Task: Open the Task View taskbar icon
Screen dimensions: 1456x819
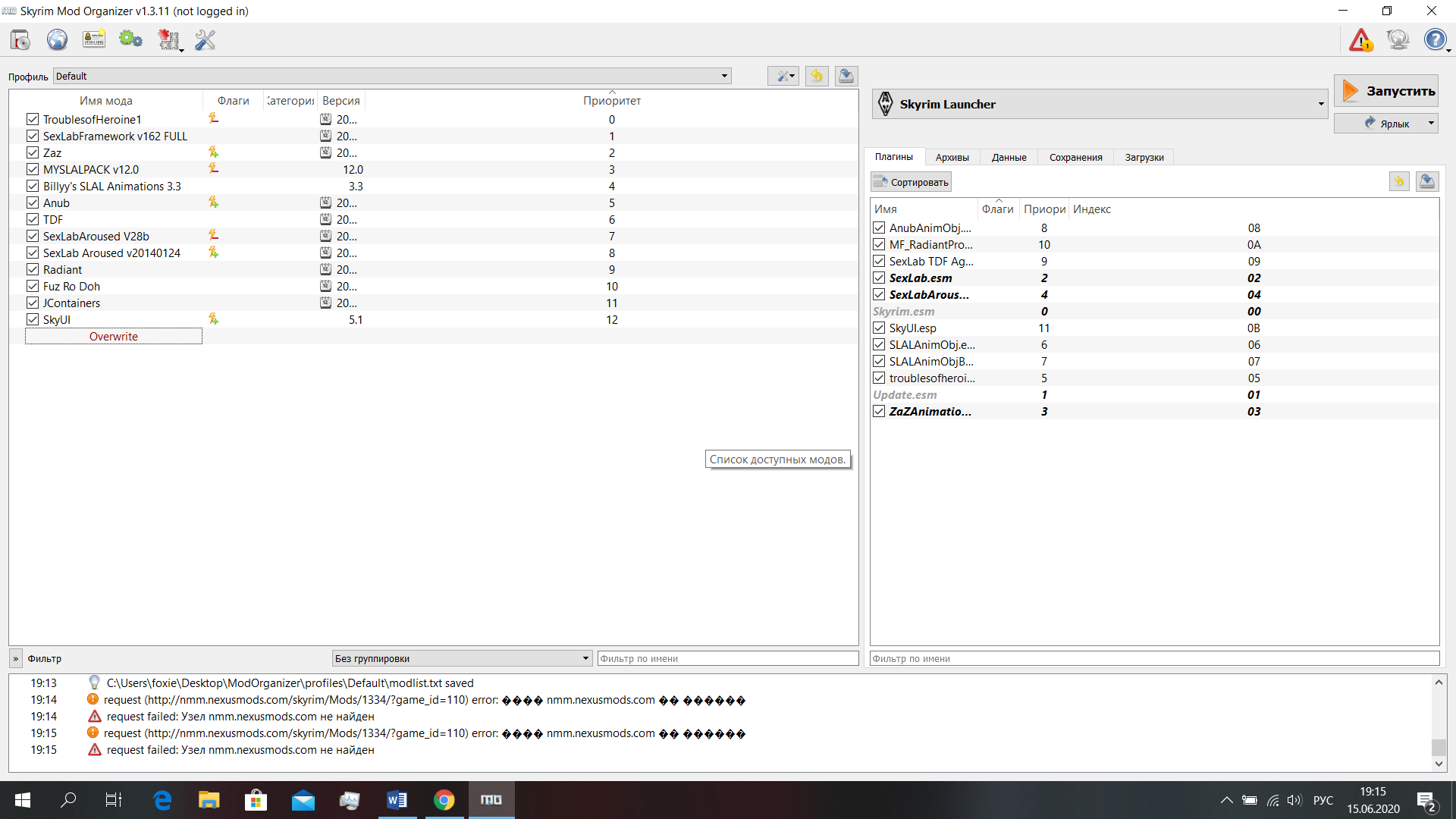Action: tap(114, 800)
